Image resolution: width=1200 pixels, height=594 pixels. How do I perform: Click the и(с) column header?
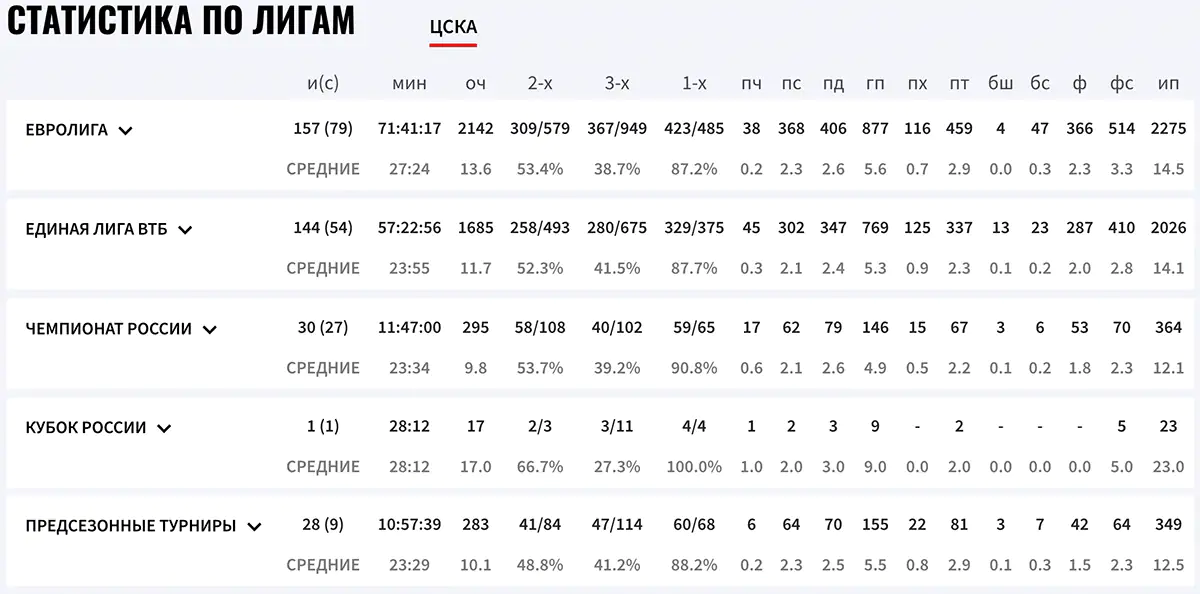(325, 83)
